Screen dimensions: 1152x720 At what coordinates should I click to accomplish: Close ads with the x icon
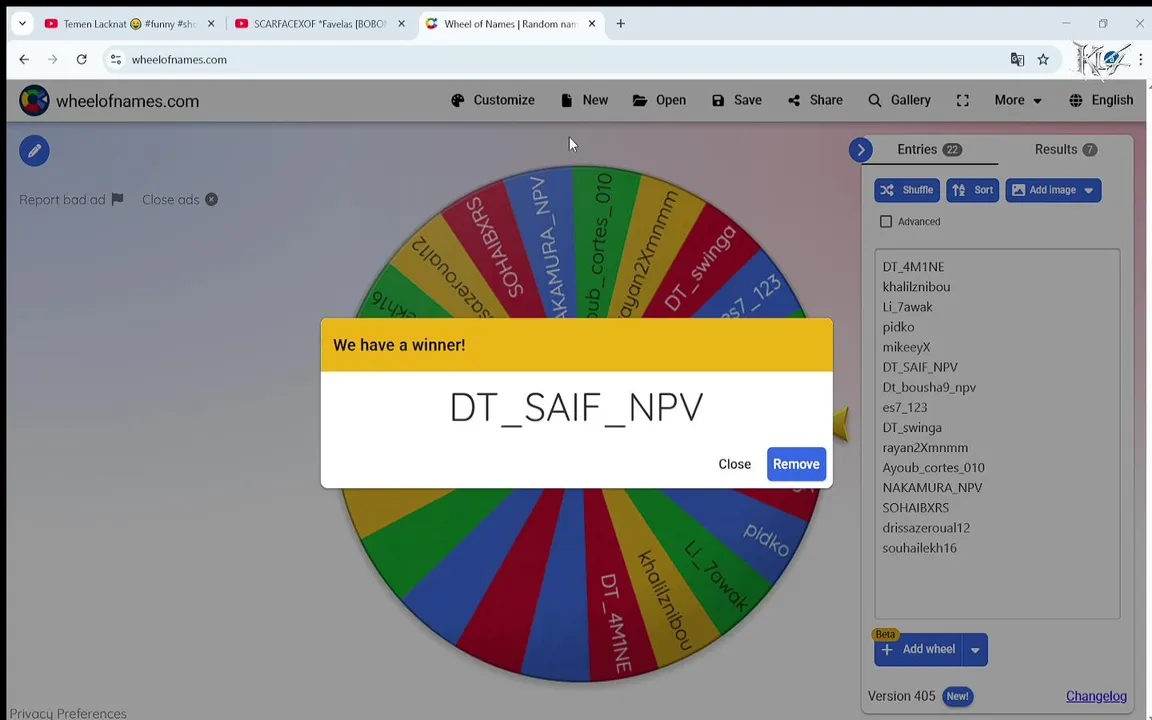[180, 199]
